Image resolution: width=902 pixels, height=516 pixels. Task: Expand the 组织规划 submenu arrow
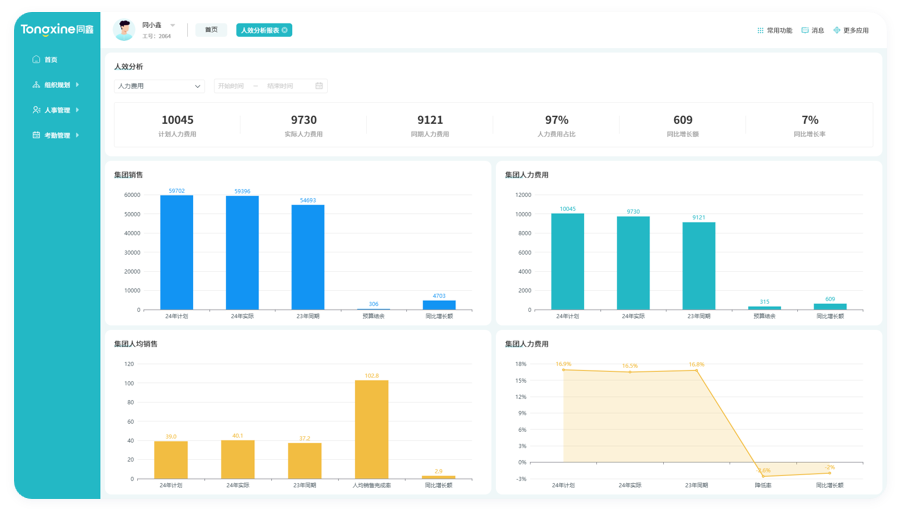pos(77,85)
